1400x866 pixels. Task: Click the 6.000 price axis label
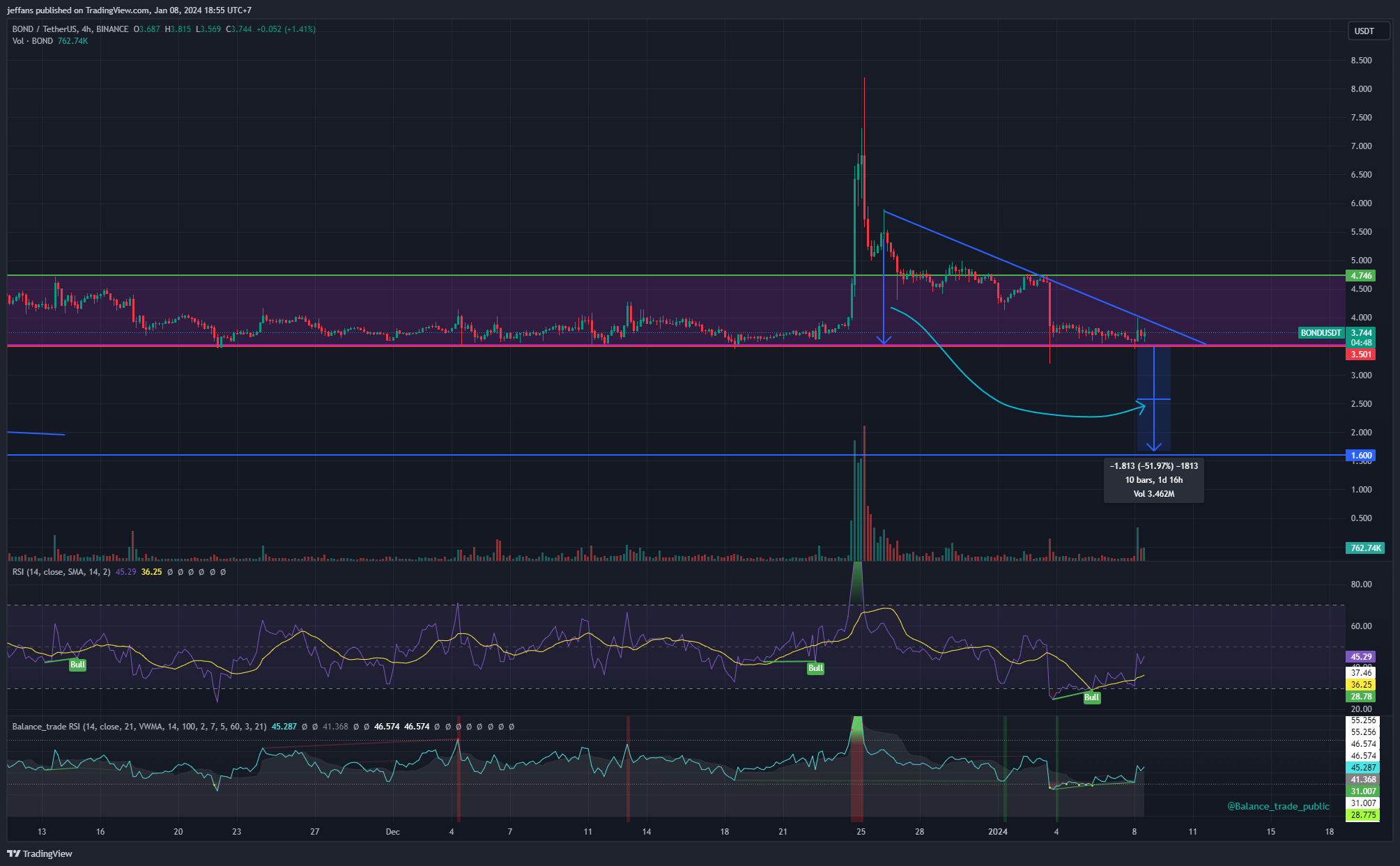(x=1361, y=203)
